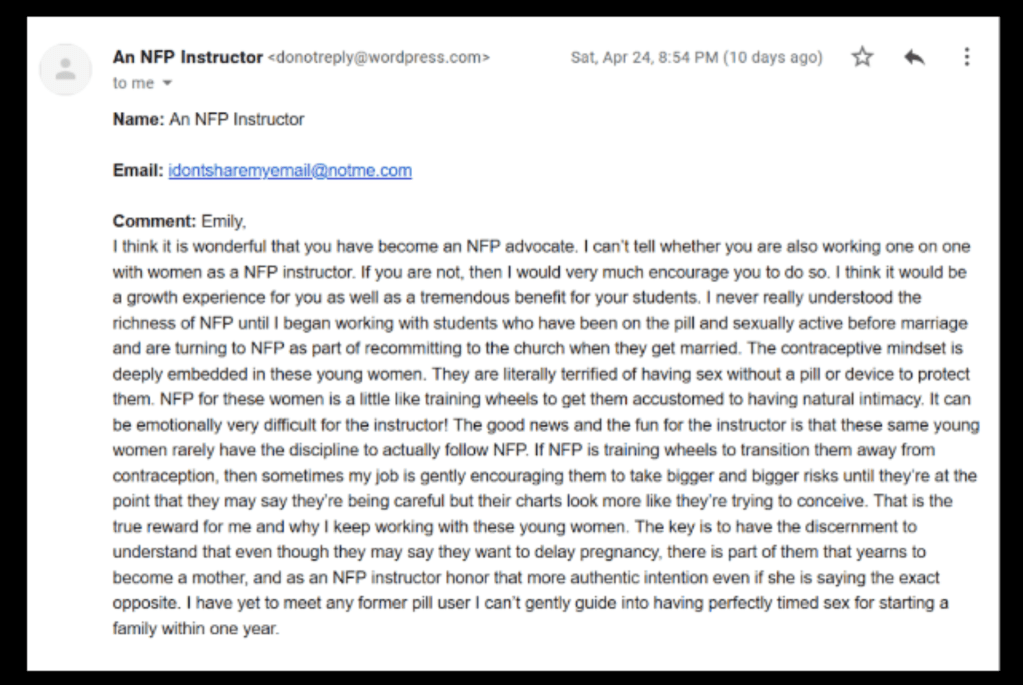
Task: Click the bold "Name:" label
Action: (x=138, y=120)
